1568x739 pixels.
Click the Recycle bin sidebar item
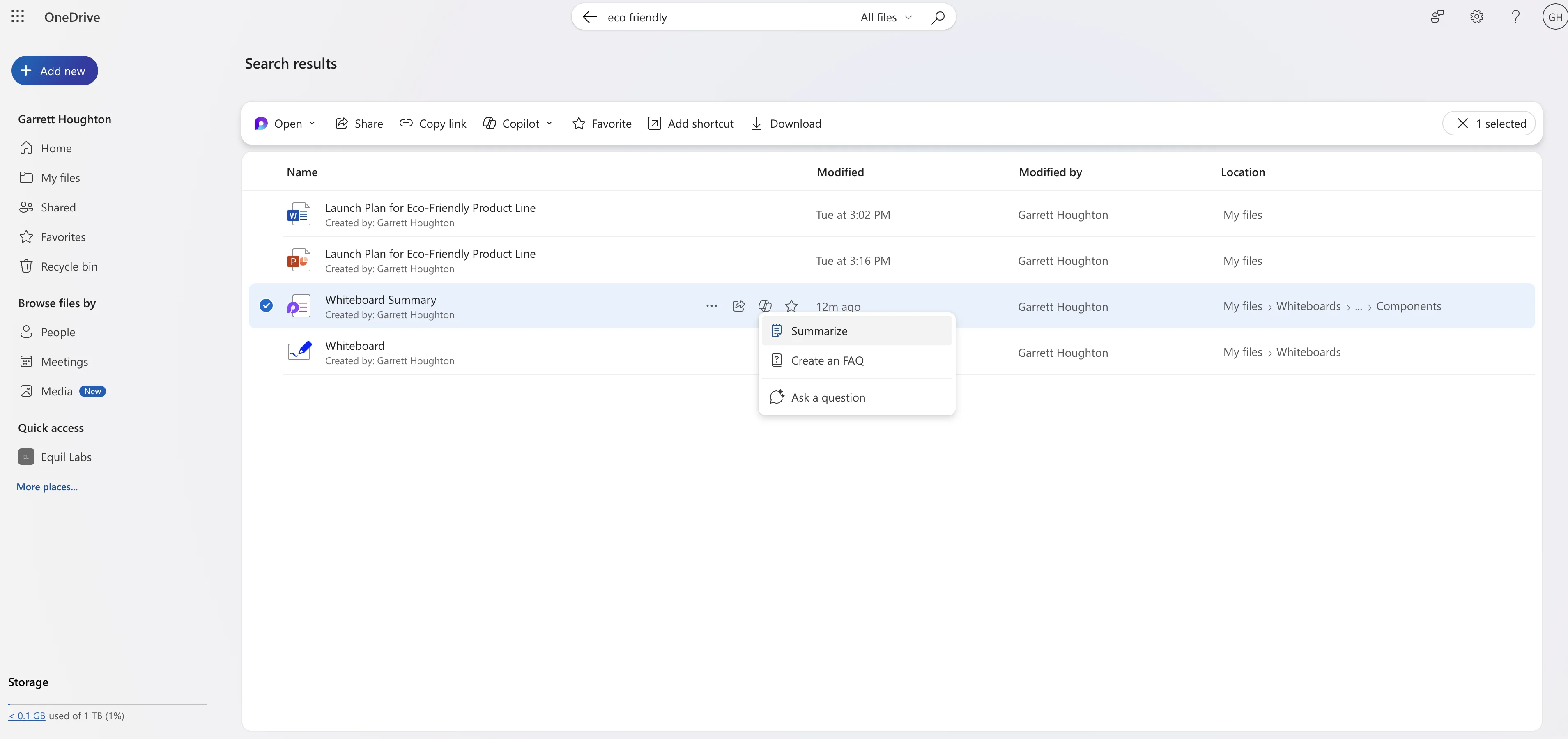pyautogui.click(x=68, y=266)
